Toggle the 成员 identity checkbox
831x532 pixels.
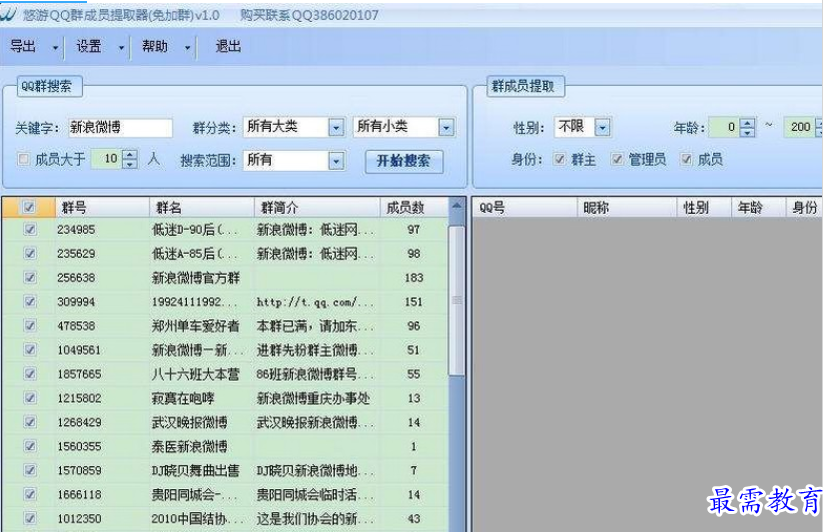tap(686, 159)
